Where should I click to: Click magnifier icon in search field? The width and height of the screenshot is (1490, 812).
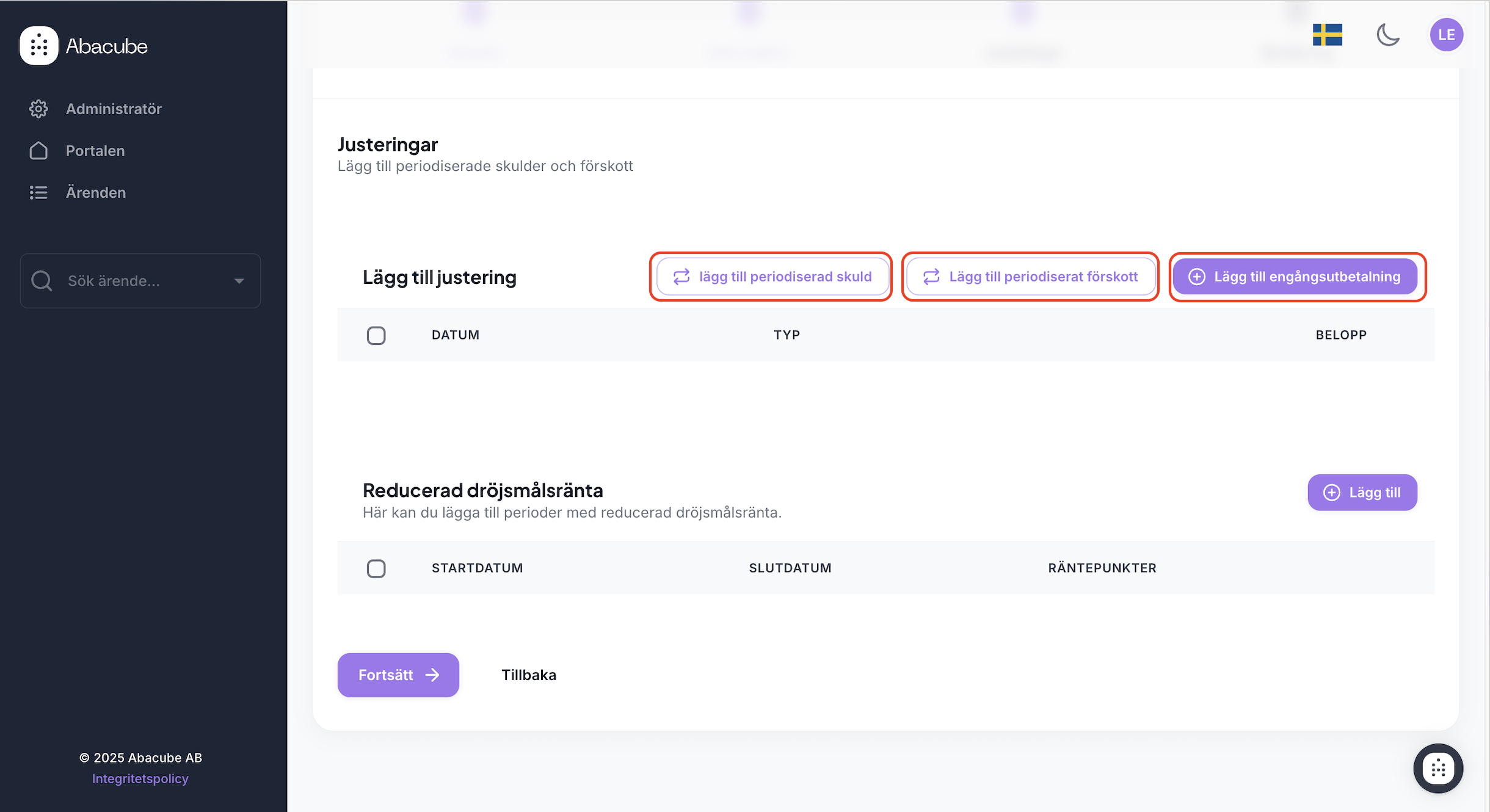click(42, 281)
